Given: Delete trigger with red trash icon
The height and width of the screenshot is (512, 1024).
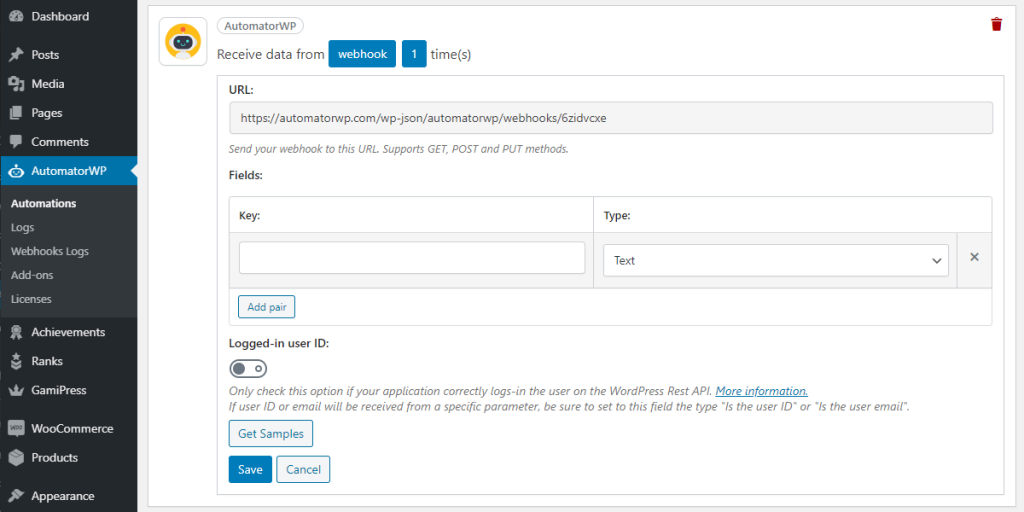Looking at the screenshot, I should [x=996, y=25].
